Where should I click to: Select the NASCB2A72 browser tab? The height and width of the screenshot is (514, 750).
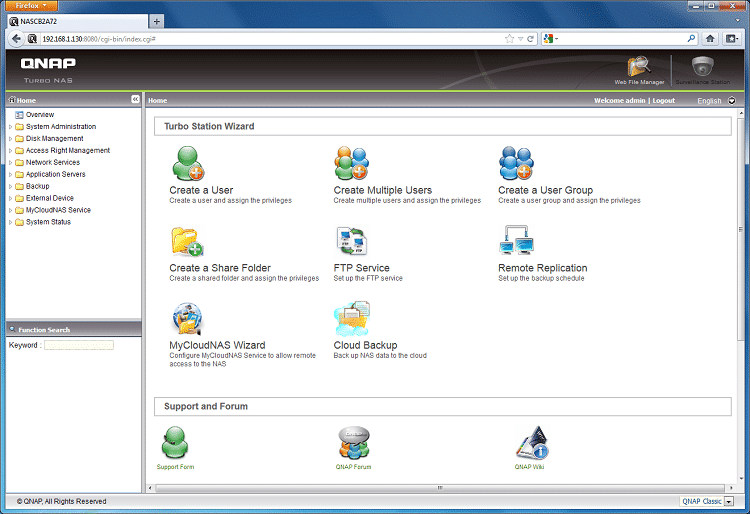[77, 21]
